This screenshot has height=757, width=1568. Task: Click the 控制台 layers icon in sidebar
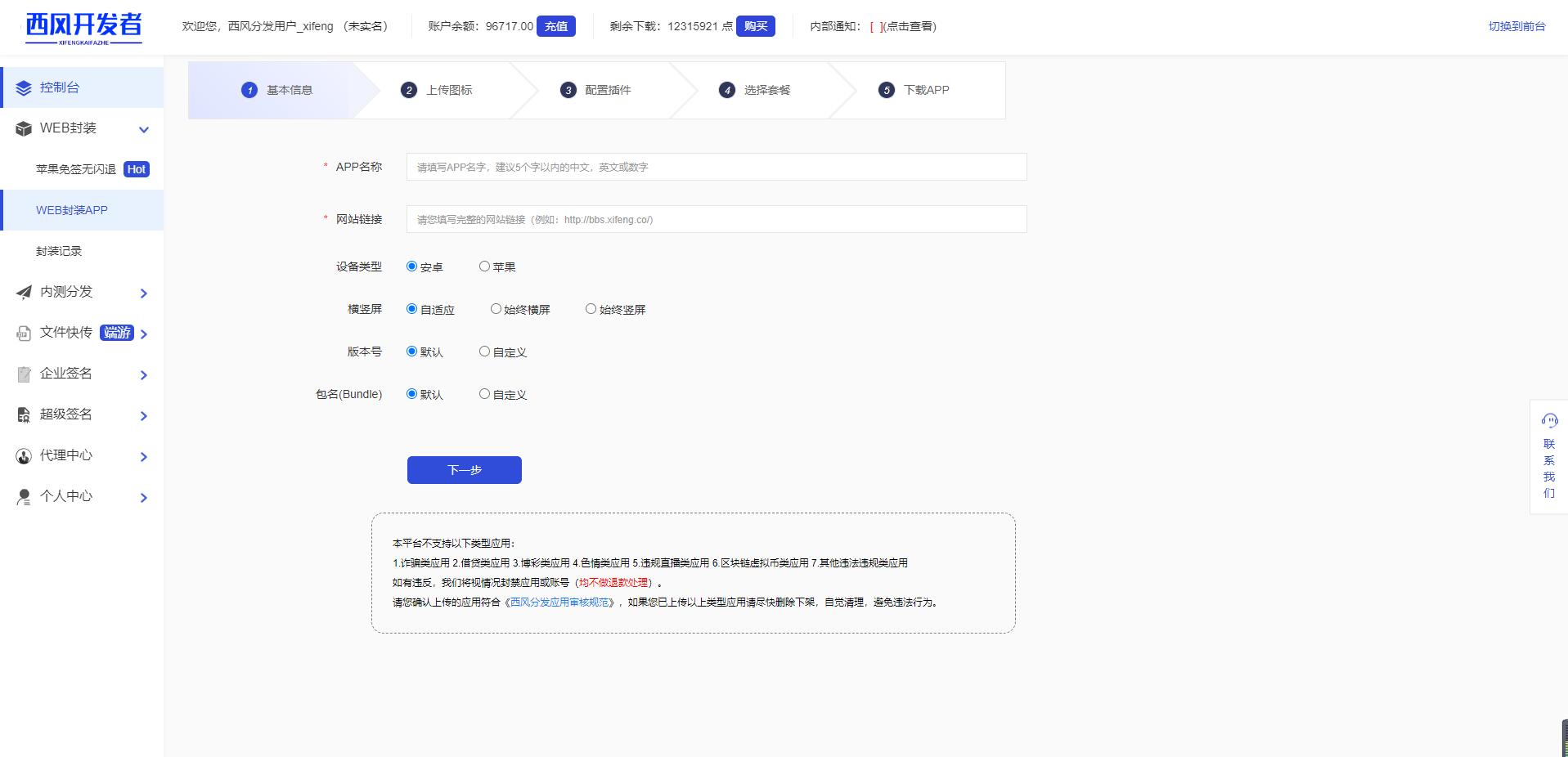tap(24, 88)
